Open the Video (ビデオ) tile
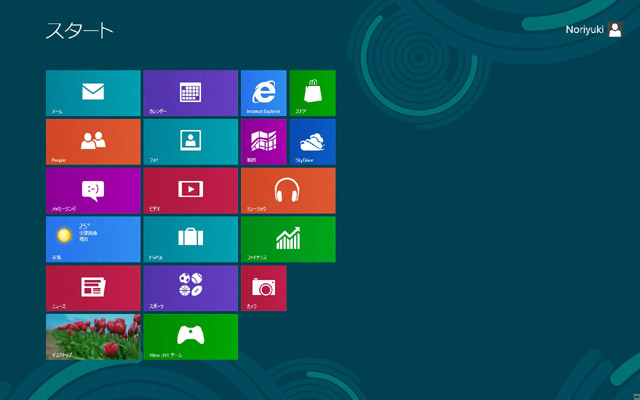Viewport: 640px width, 400px height. [190, 190]
